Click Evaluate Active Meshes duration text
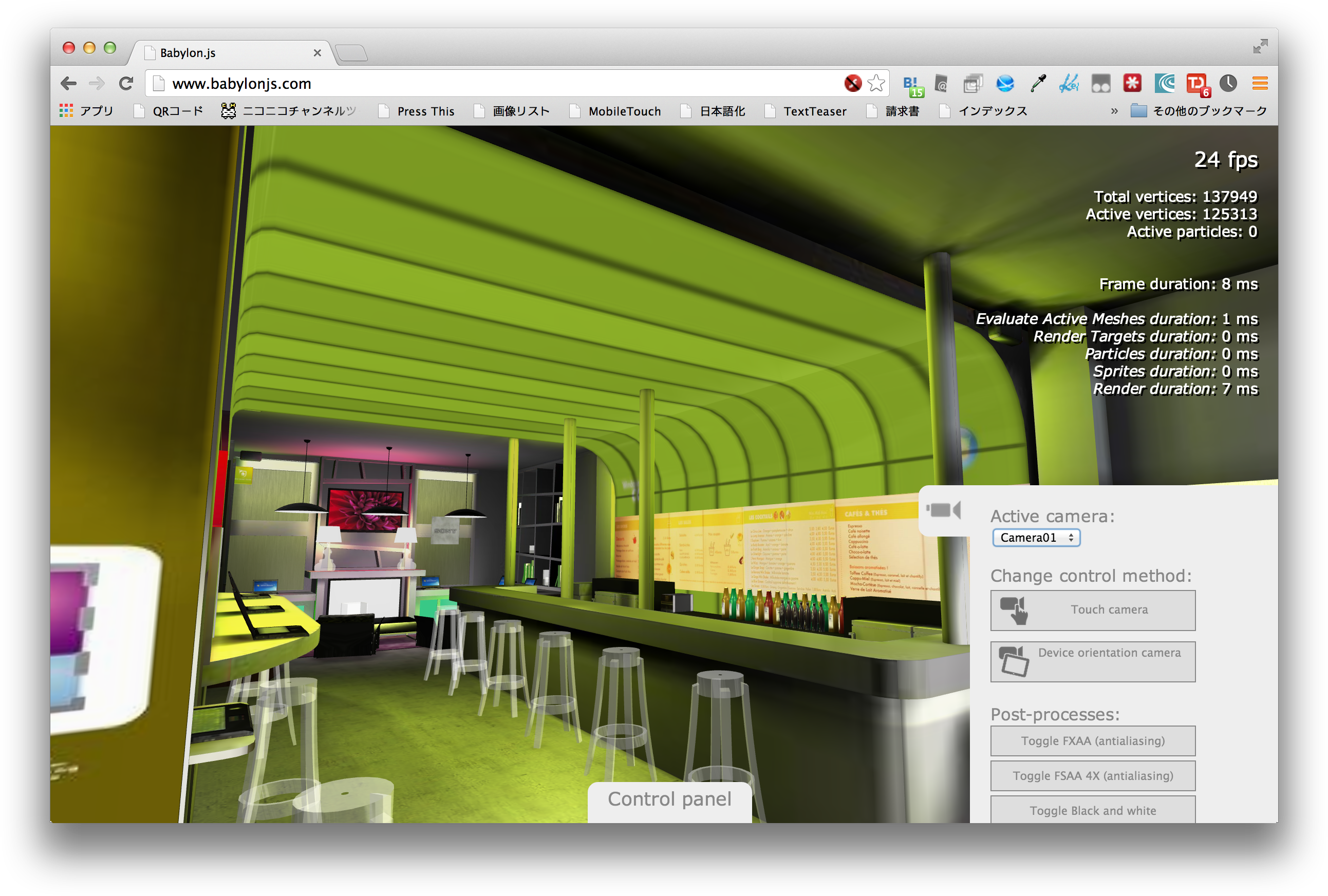The width and height of the screenshot is (1328, 896). [x=1116, y=319]
